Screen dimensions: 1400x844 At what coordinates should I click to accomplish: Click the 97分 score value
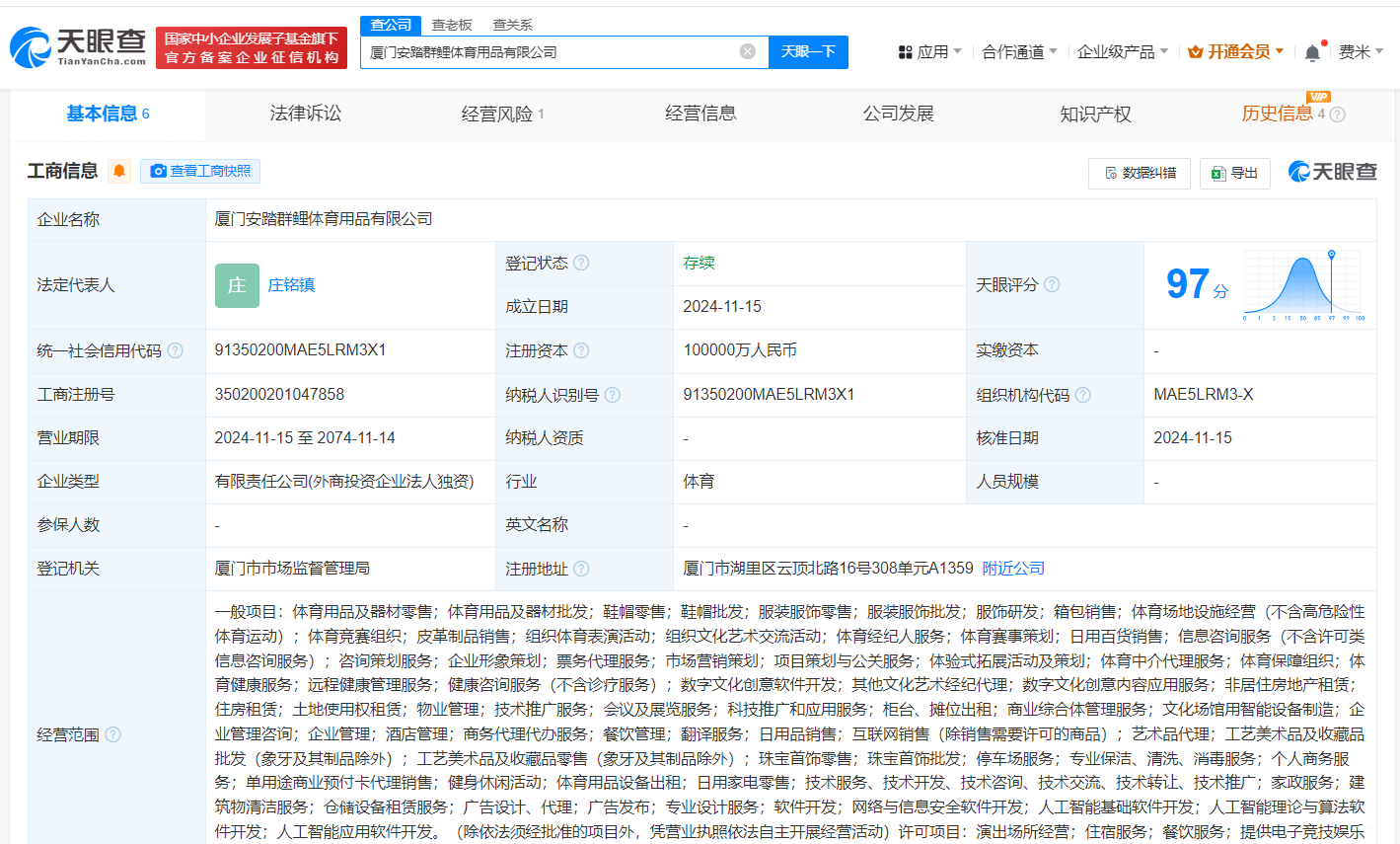point(1197,285)
